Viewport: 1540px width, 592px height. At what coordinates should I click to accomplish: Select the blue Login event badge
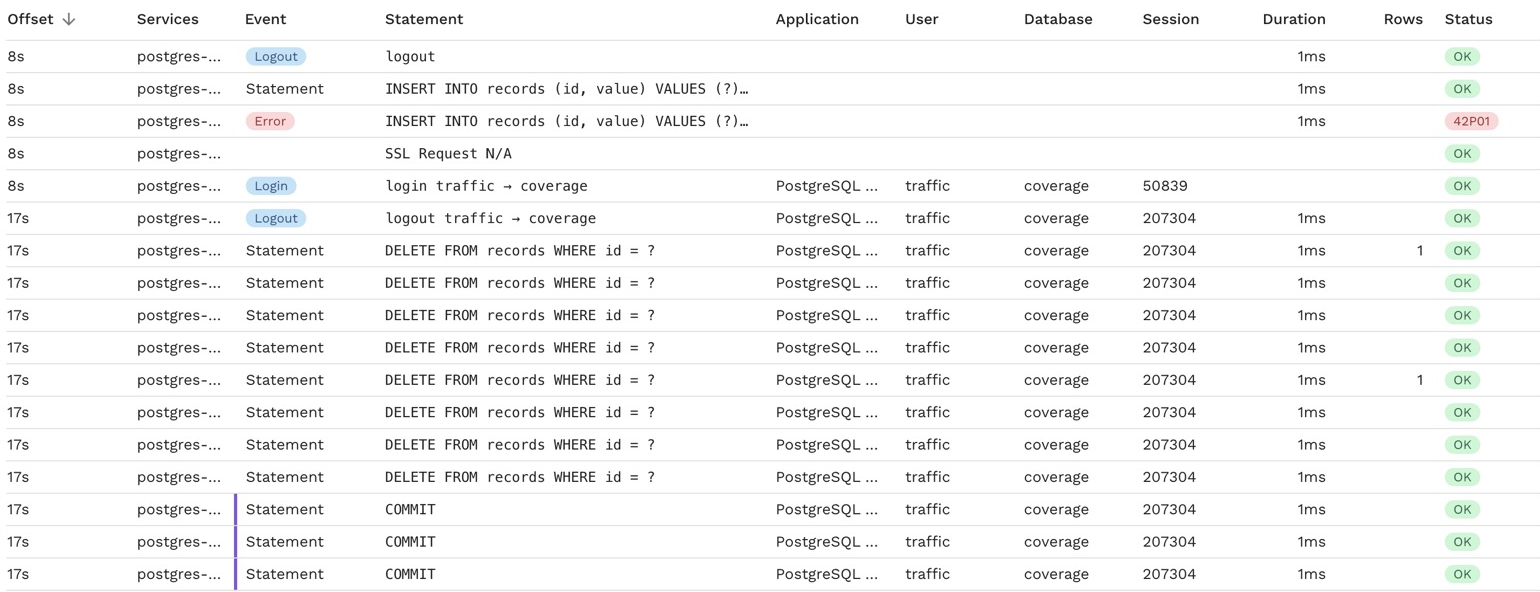click(x=271, y=186)
